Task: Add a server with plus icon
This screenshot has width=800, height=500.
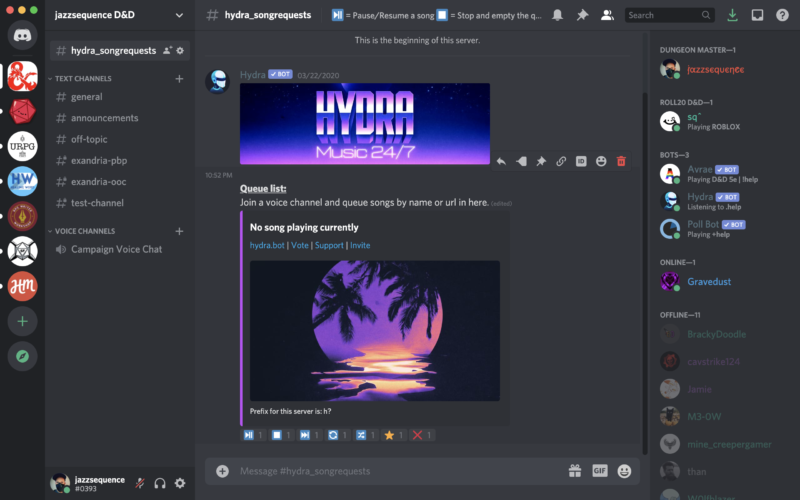Action: (x=22, y=321)
